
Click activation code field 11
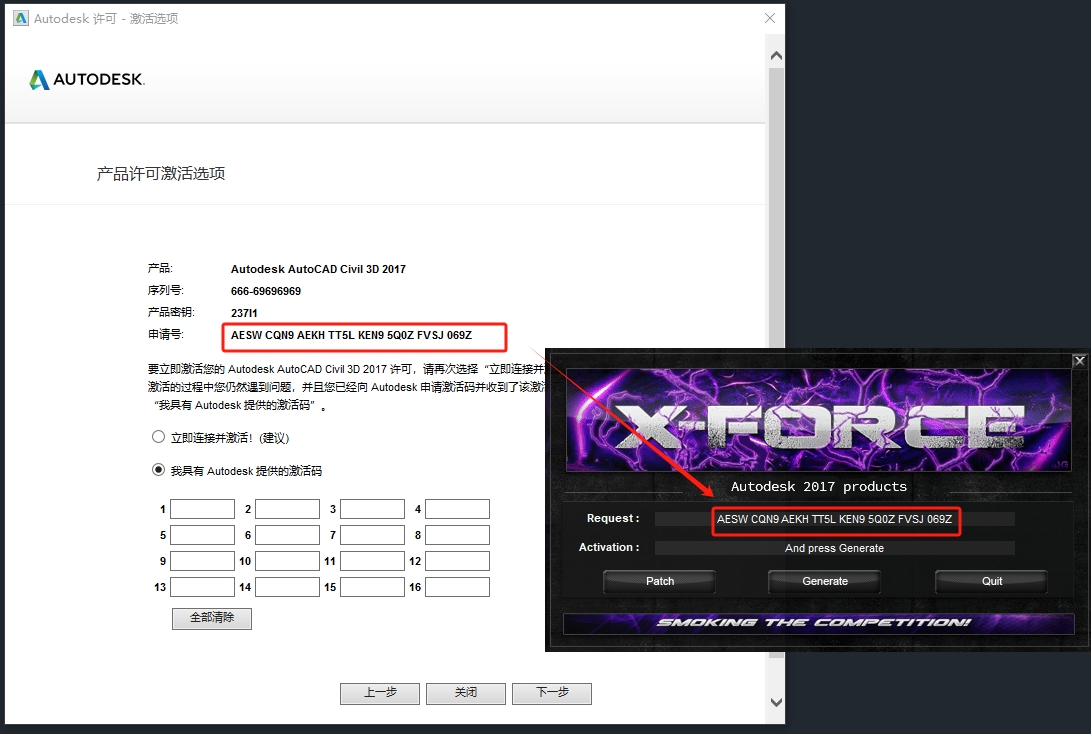[x=372, y=561]
